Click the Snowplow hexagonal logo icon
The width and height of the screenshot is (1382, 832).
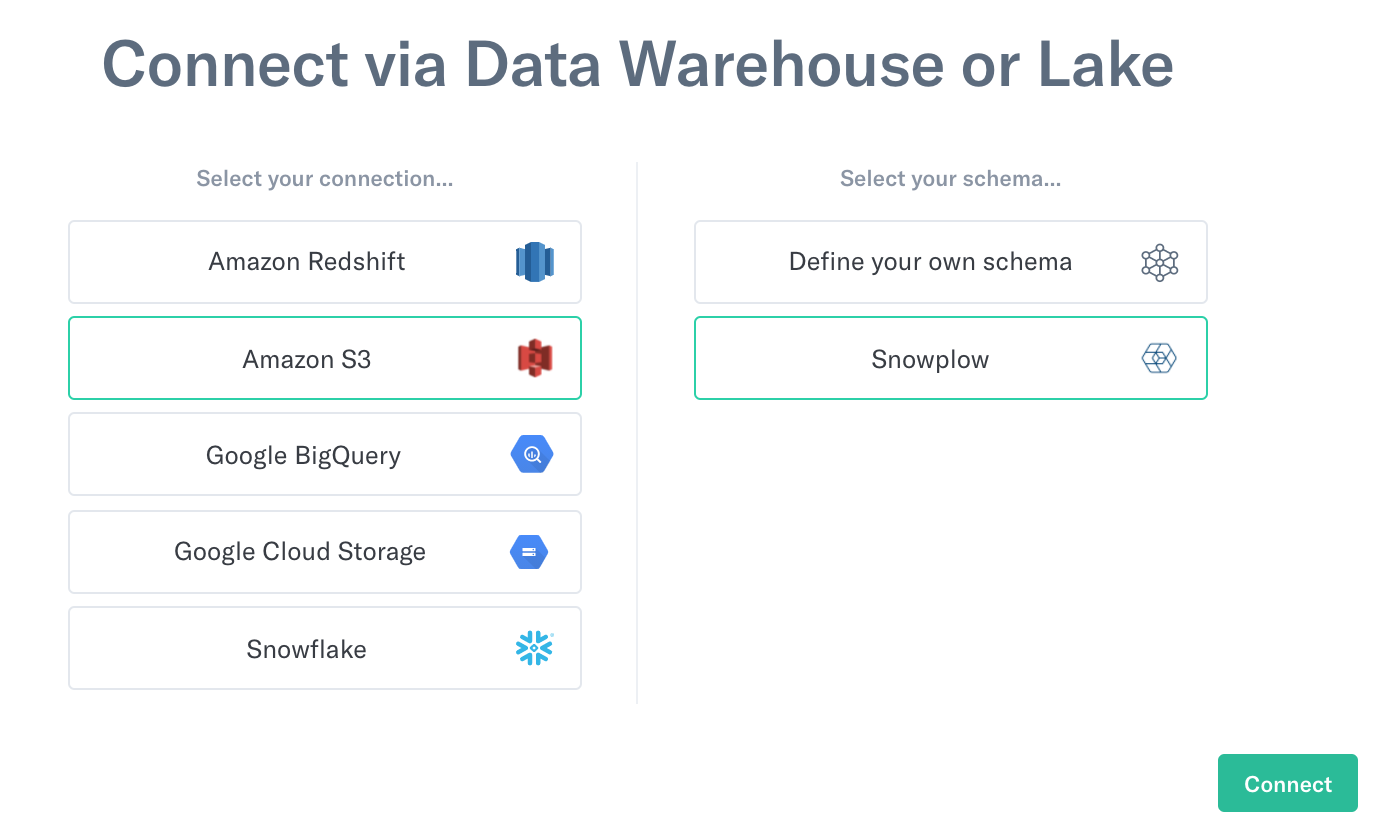point(1159,358)
